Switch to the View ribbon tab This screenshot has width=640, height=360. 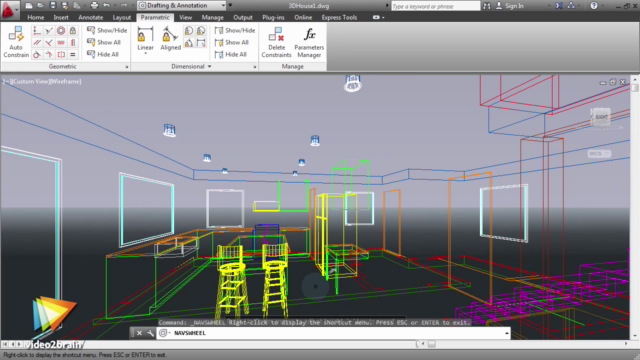(x=185, y=18)
